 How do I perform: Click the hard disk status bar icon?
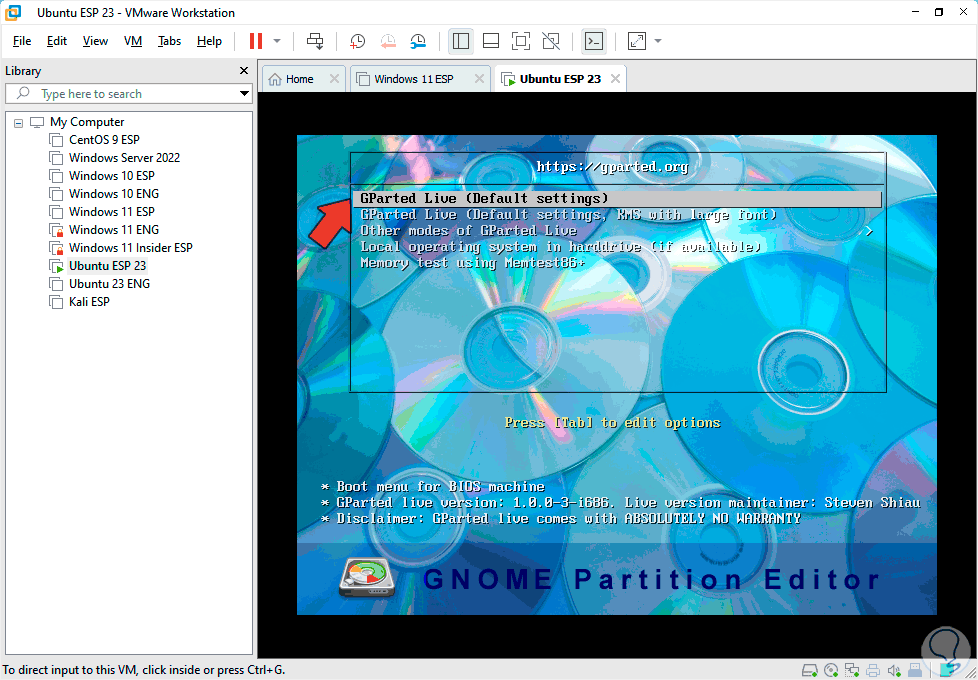coord(810,671)
